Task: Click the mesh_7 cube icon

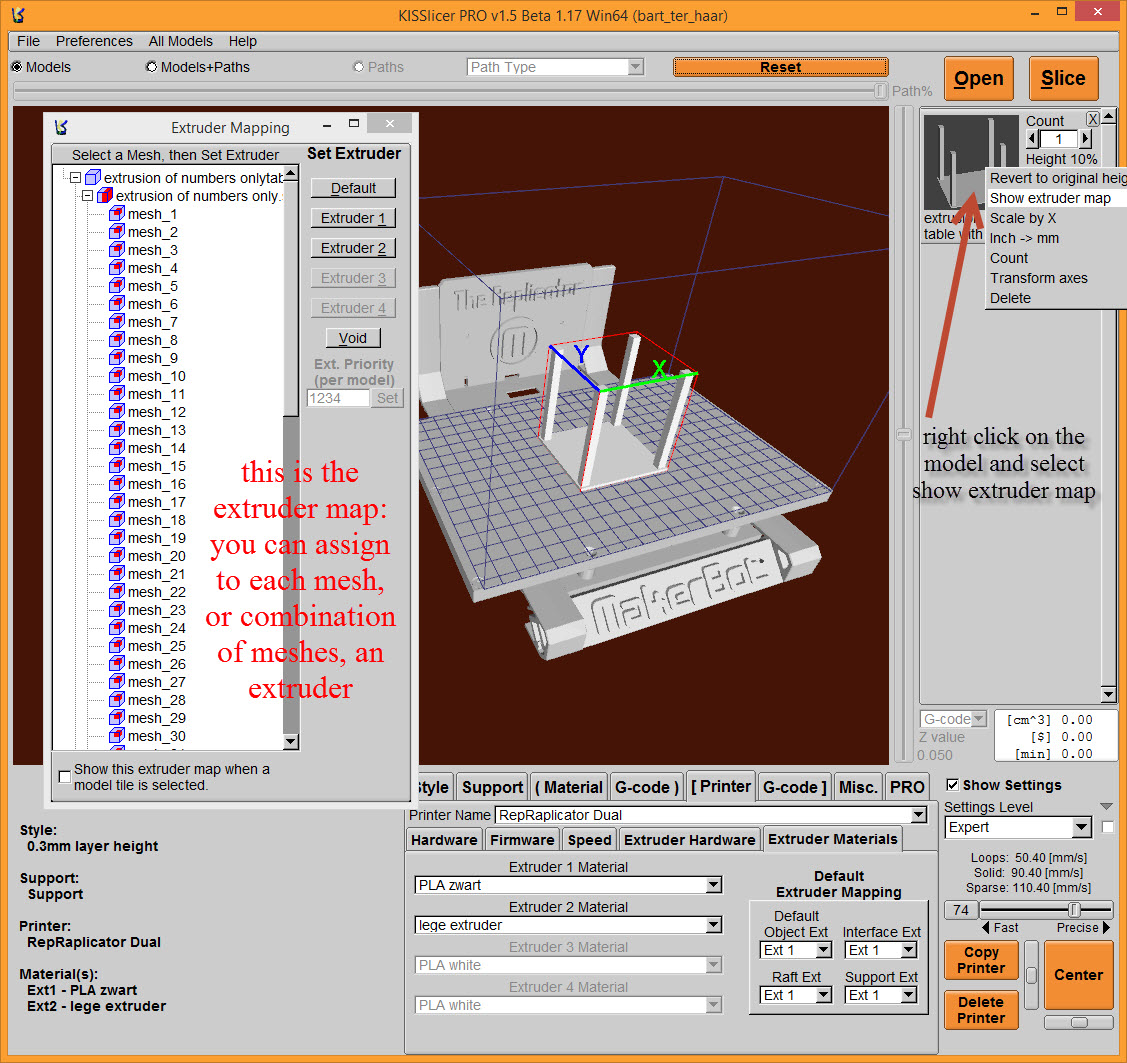Action: click(x=116, y=321)
